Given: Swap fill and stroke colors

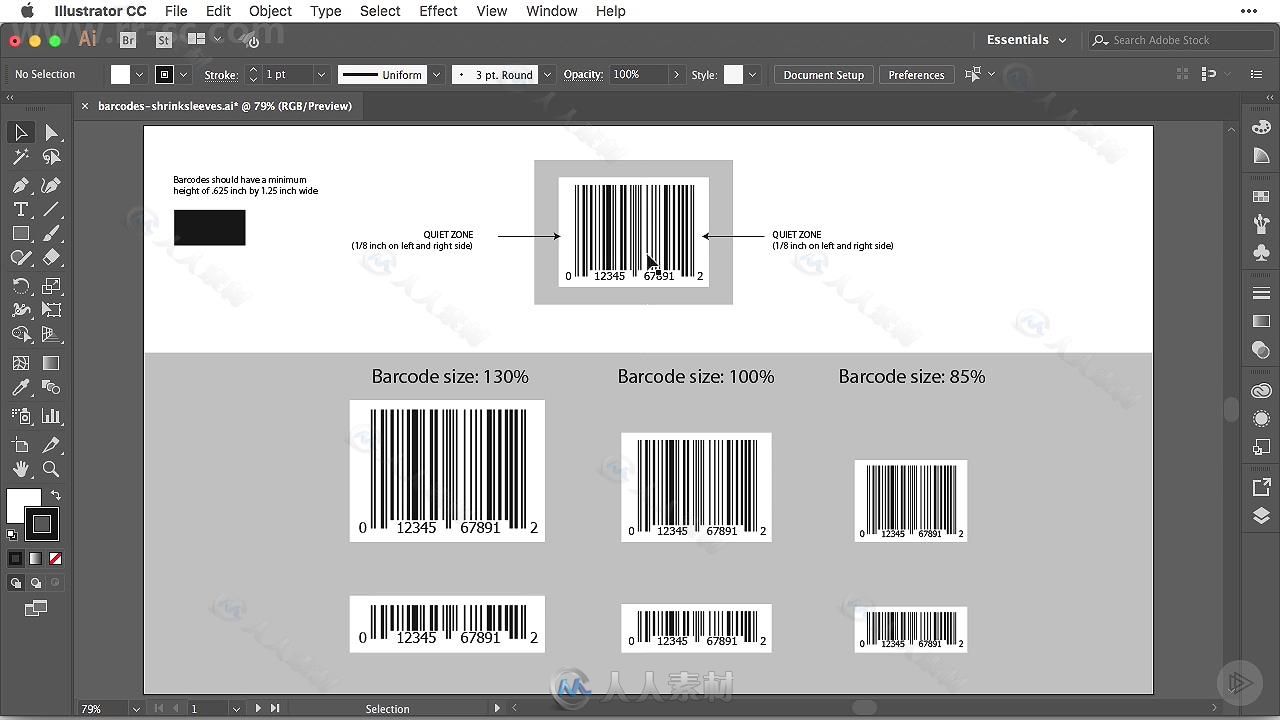Looking at the screenshot, I should click(x=55, y=495).
